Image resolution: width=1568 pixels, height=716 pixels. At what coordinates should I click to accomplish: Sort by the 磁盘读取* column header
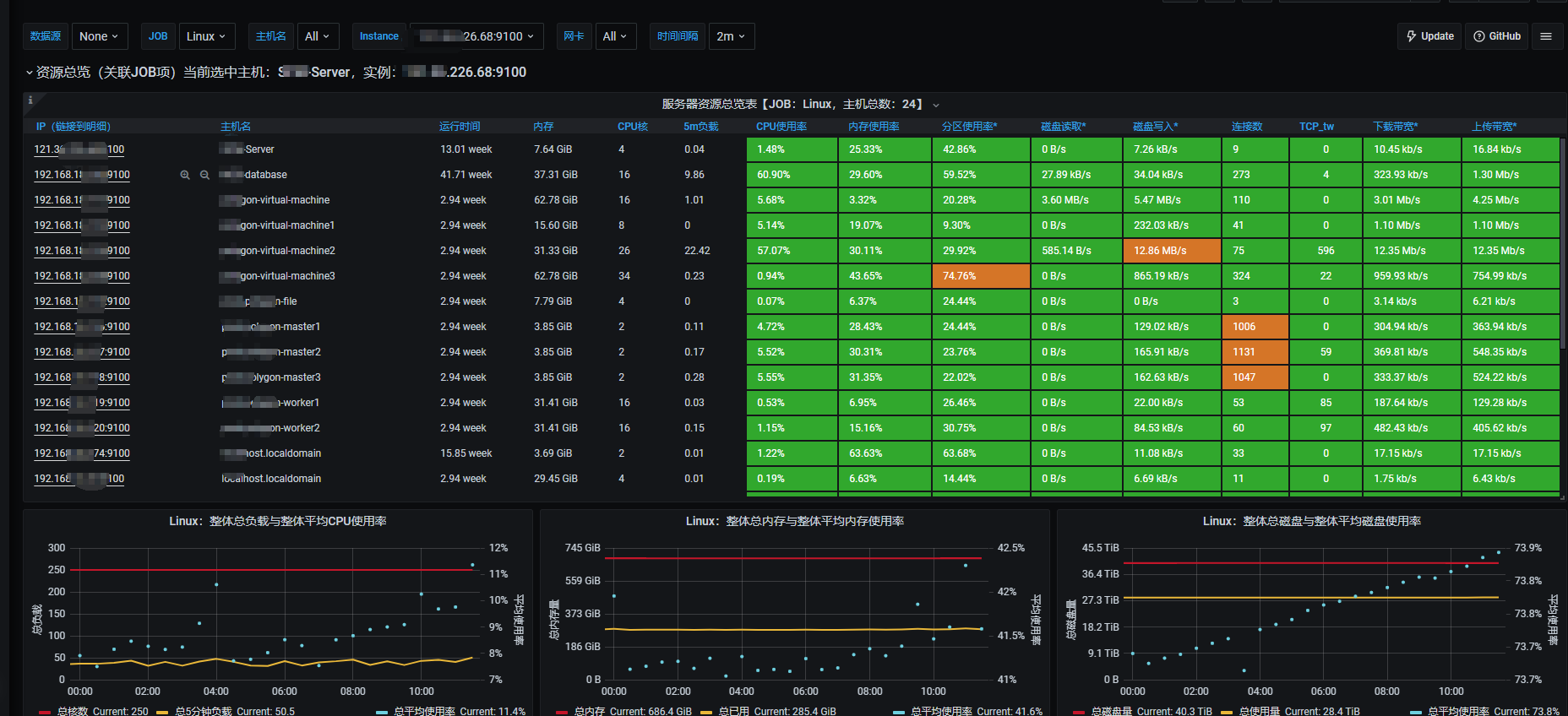1064,127
